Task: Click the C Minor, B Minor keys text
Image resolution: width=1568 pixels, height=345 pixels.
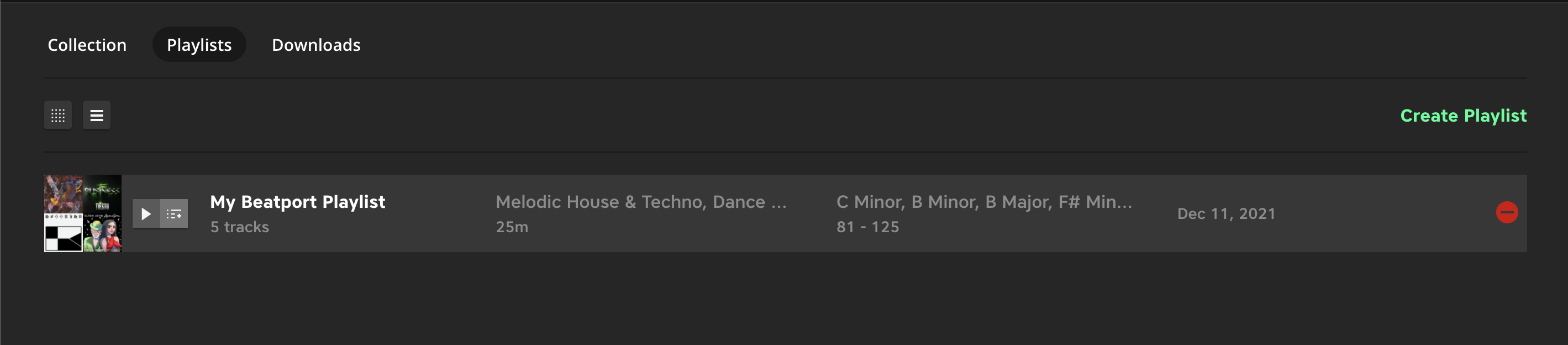Action: [984, 202]
